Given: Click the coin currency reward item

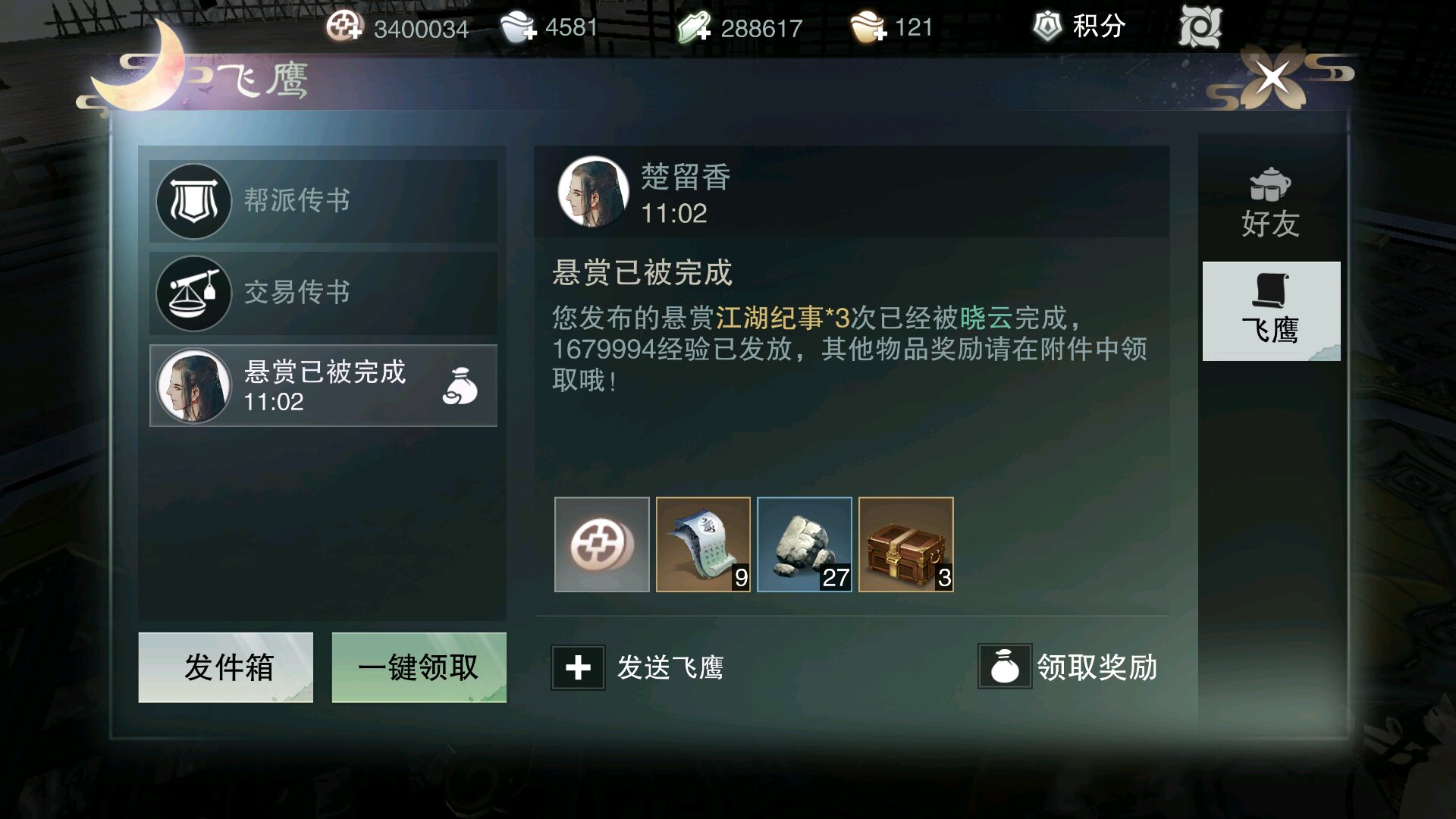Looking at the screenshot, I should pyautogui.click(x=602, y=544).
